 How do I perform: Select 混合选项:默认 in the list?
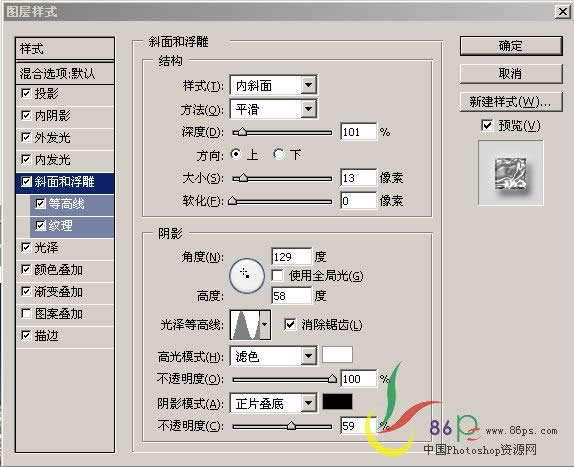click(65, 73)
